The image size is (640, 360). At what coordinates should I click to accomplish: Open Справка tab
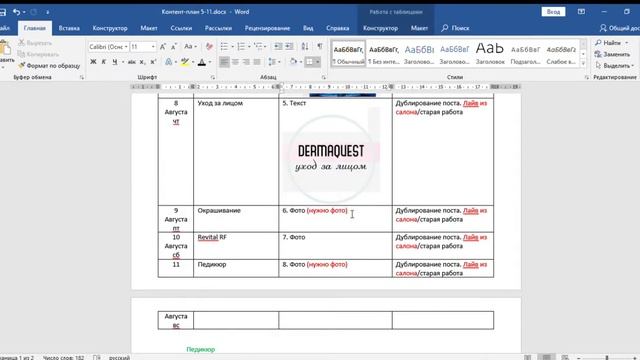click(338, 28)
